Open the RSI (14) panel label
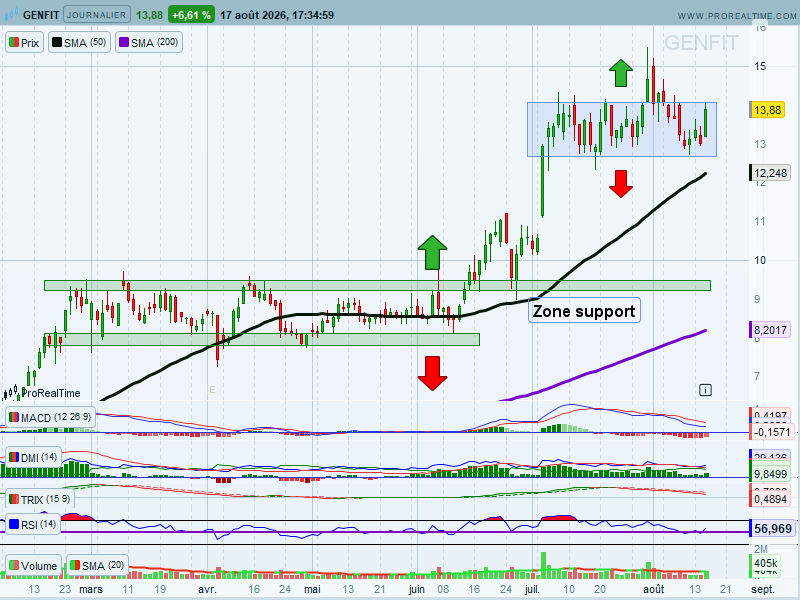The width and height of the screenshot is (800, 600). point(32,524)
